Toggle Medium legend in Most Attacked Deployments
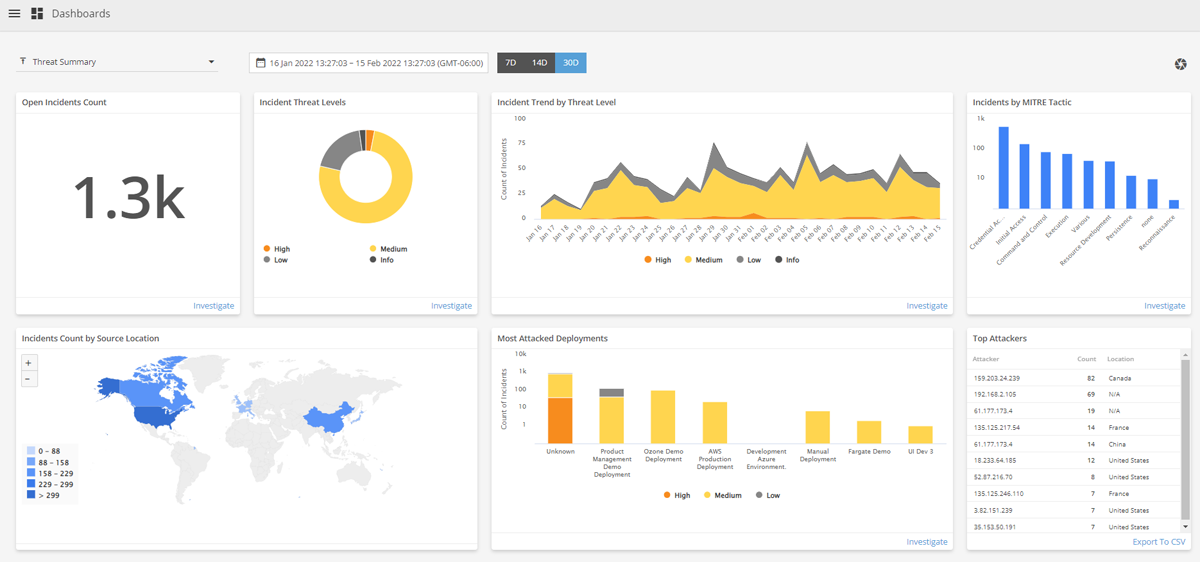Image resolution: width=1200 pixels, height=562 pixels. pyautogui.click(x=723, y=495)
